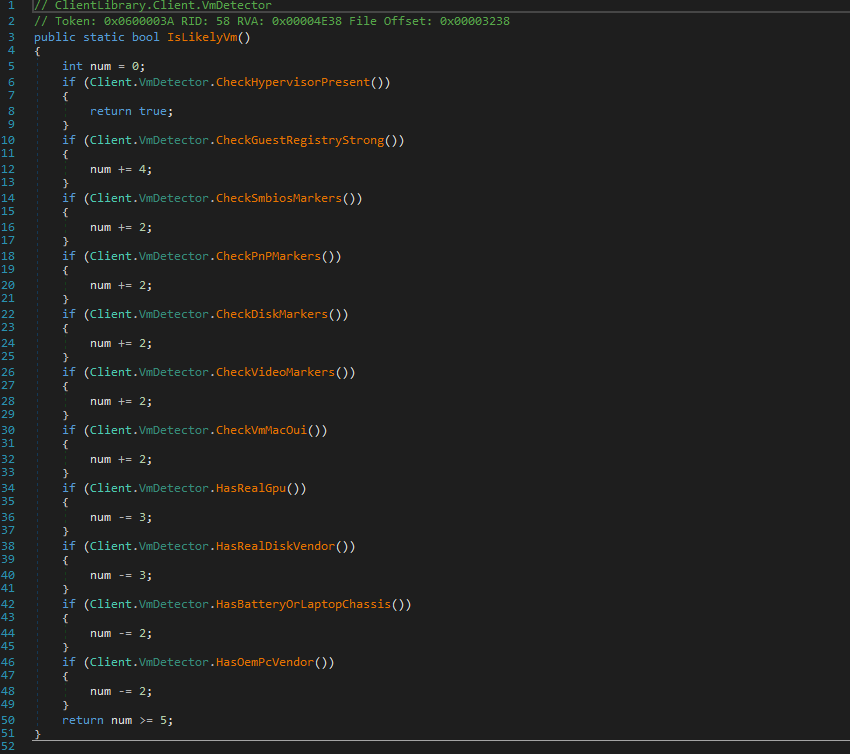Click VmDetector type in HasRealGpu line
850x754 pixels.
[x=173, y=488]
